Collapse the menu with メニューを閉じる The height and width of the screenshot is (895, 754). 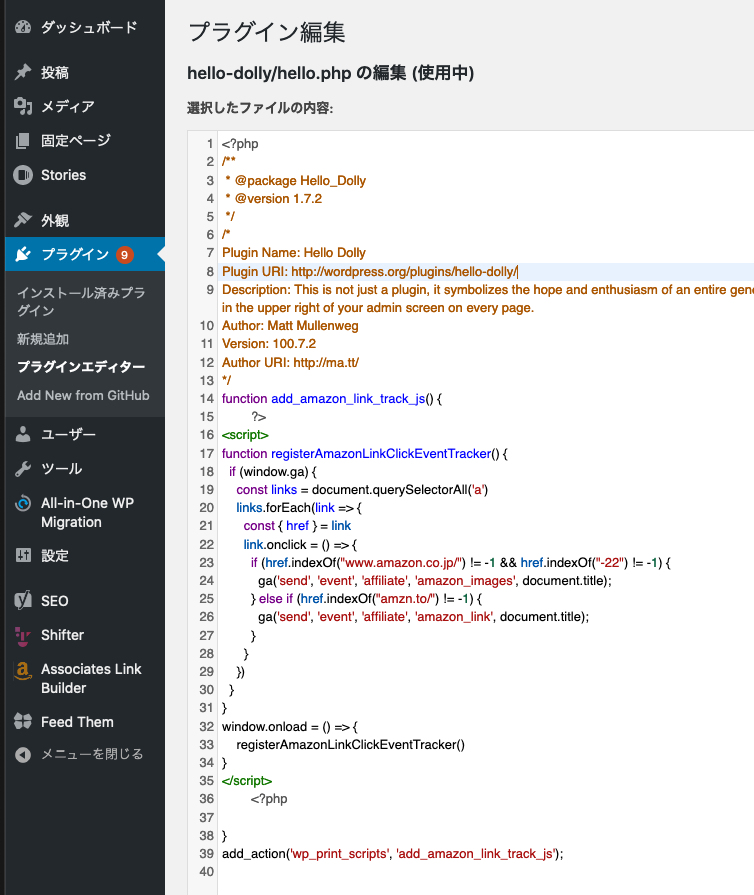pyautogui.click(x=92, y=755)
